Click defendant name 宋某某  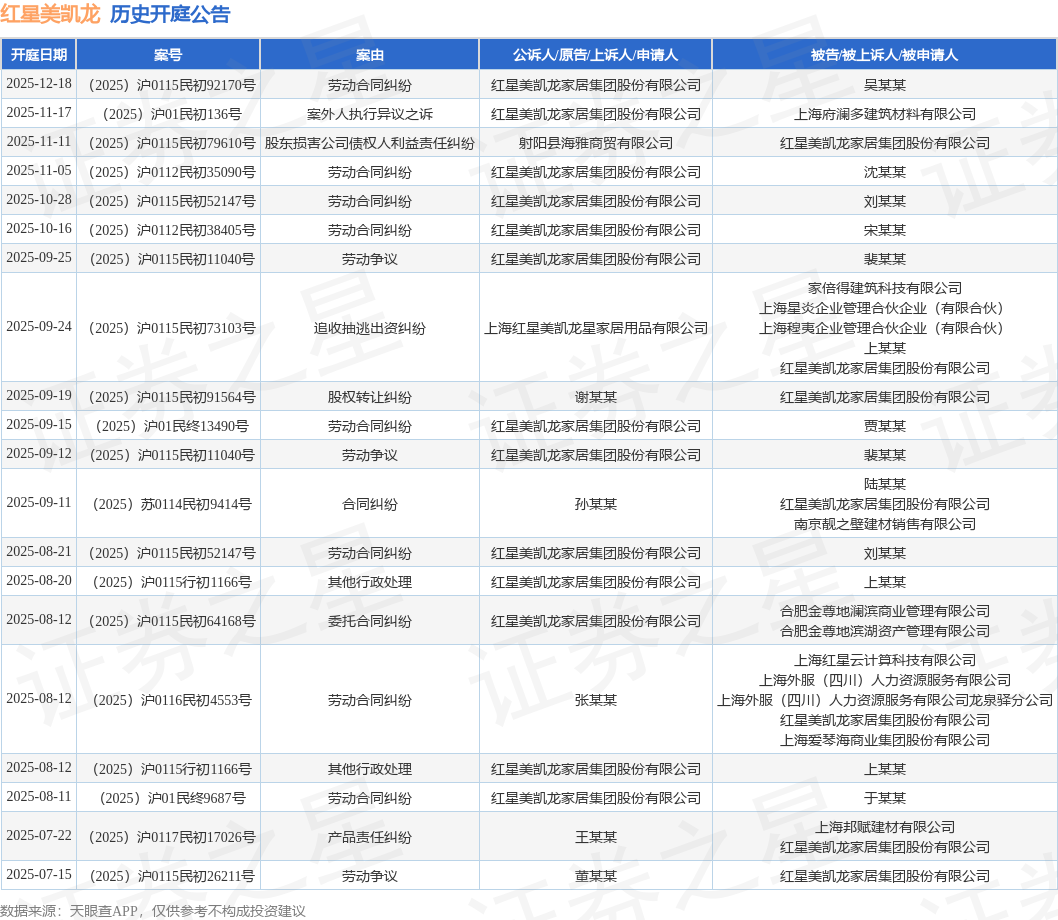coord(885,230)
